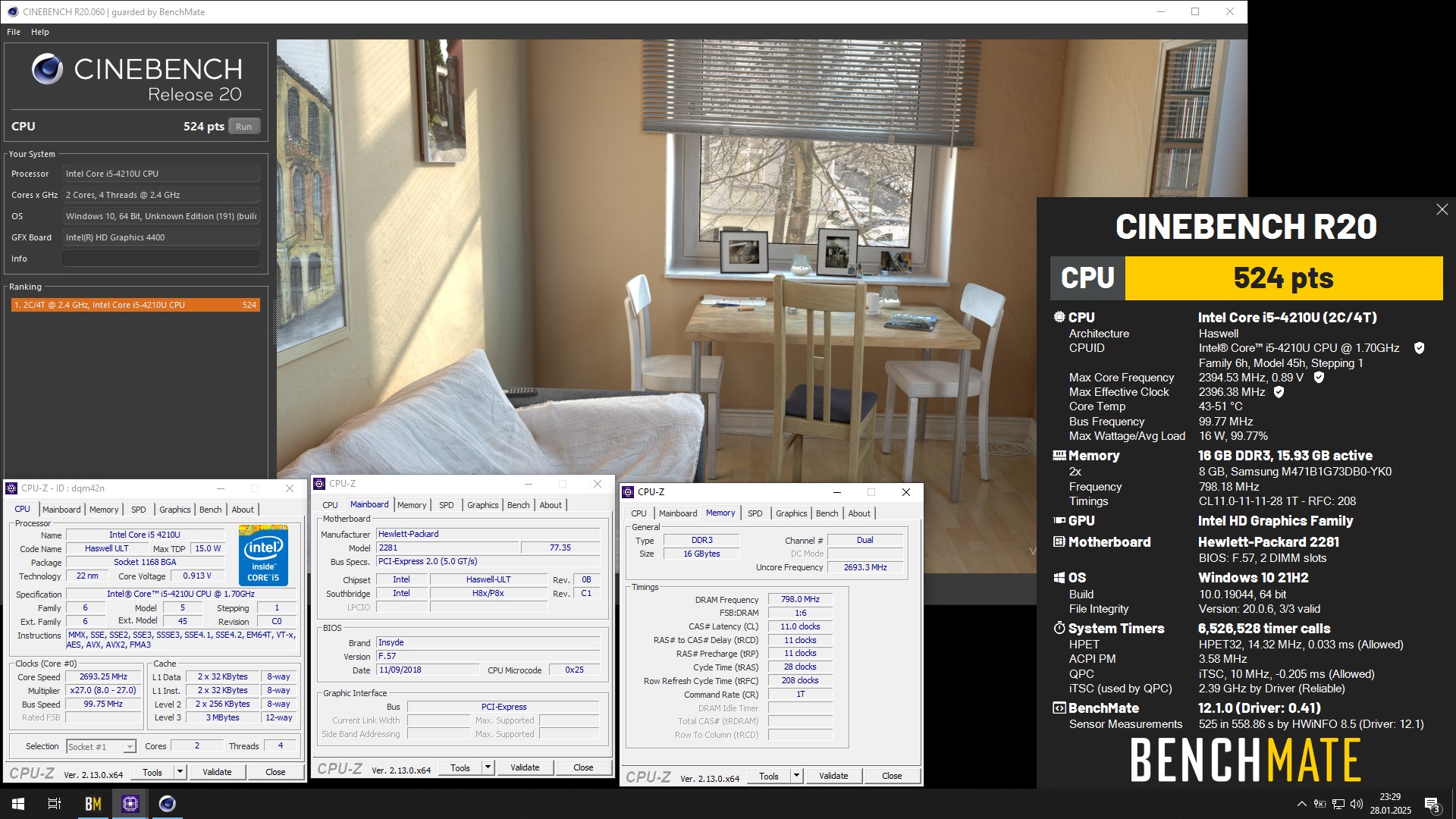Image resolution: width=1456 pixels, height=819 pixels.
Task: Open BenchMate from the taskbar
Action: pyautogui.click(x=93, y=804)
